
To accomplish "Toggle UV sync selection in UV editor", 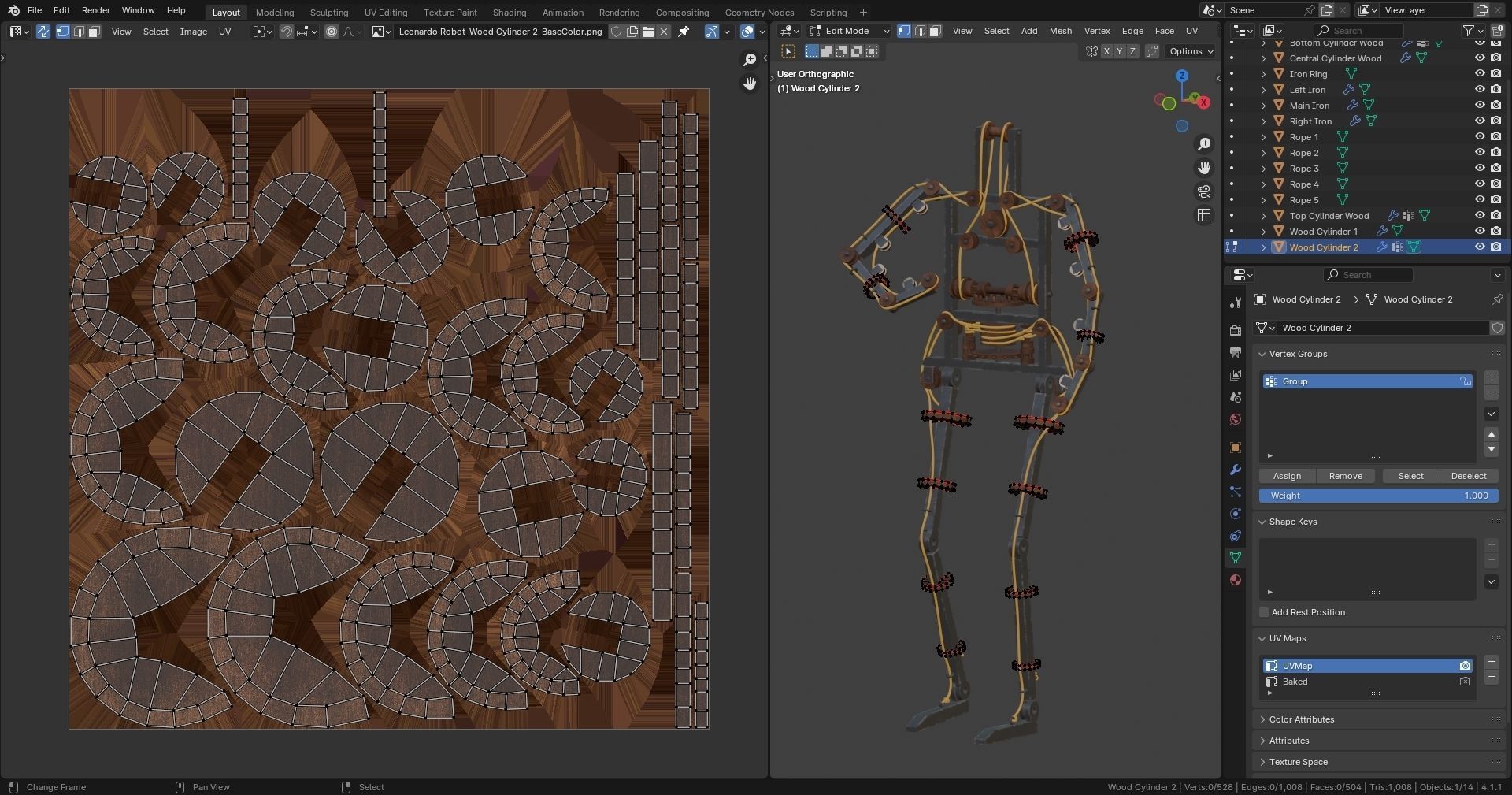I will (43, 32).
